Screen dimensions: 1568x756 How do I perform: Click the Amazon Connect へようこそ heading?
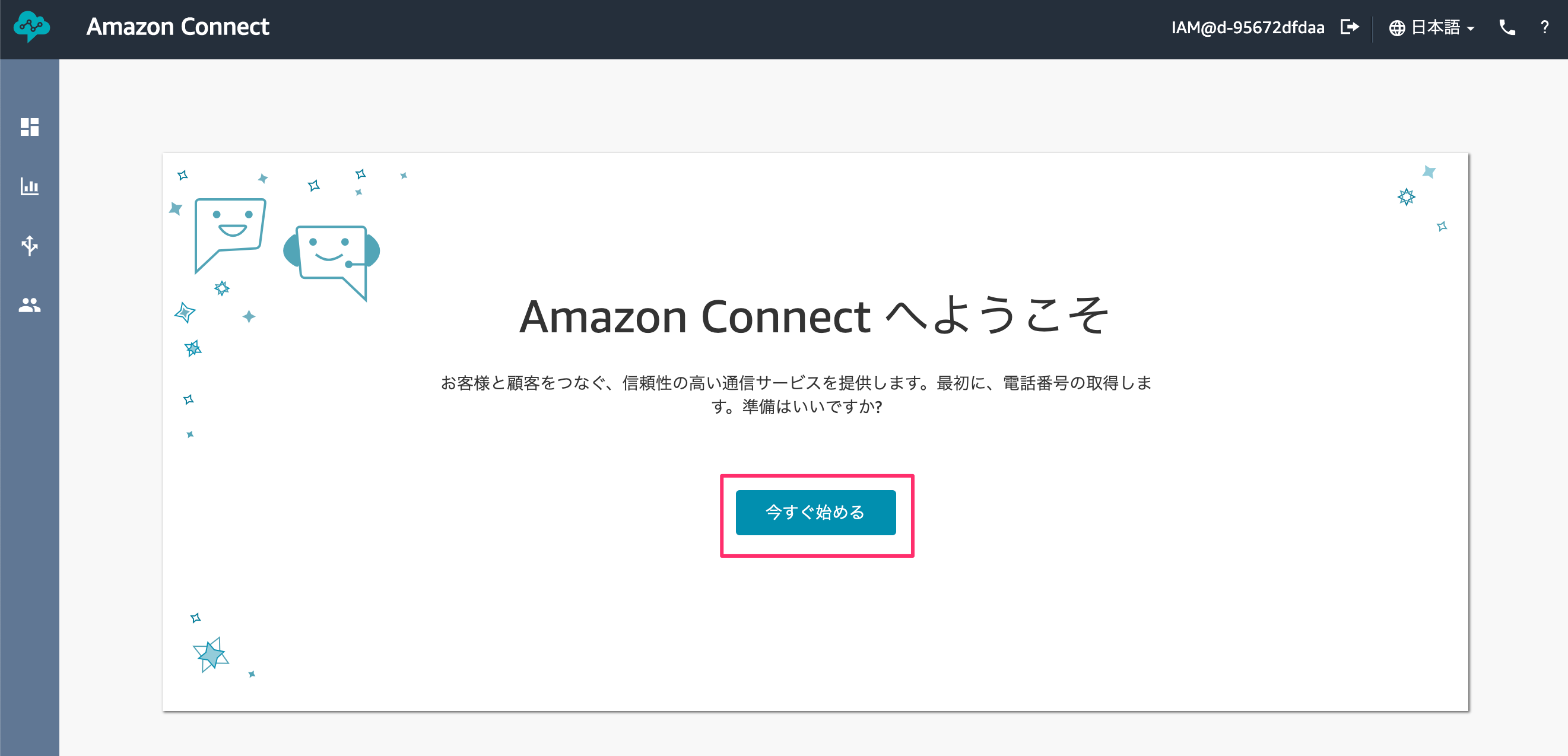tap(814, 316)
